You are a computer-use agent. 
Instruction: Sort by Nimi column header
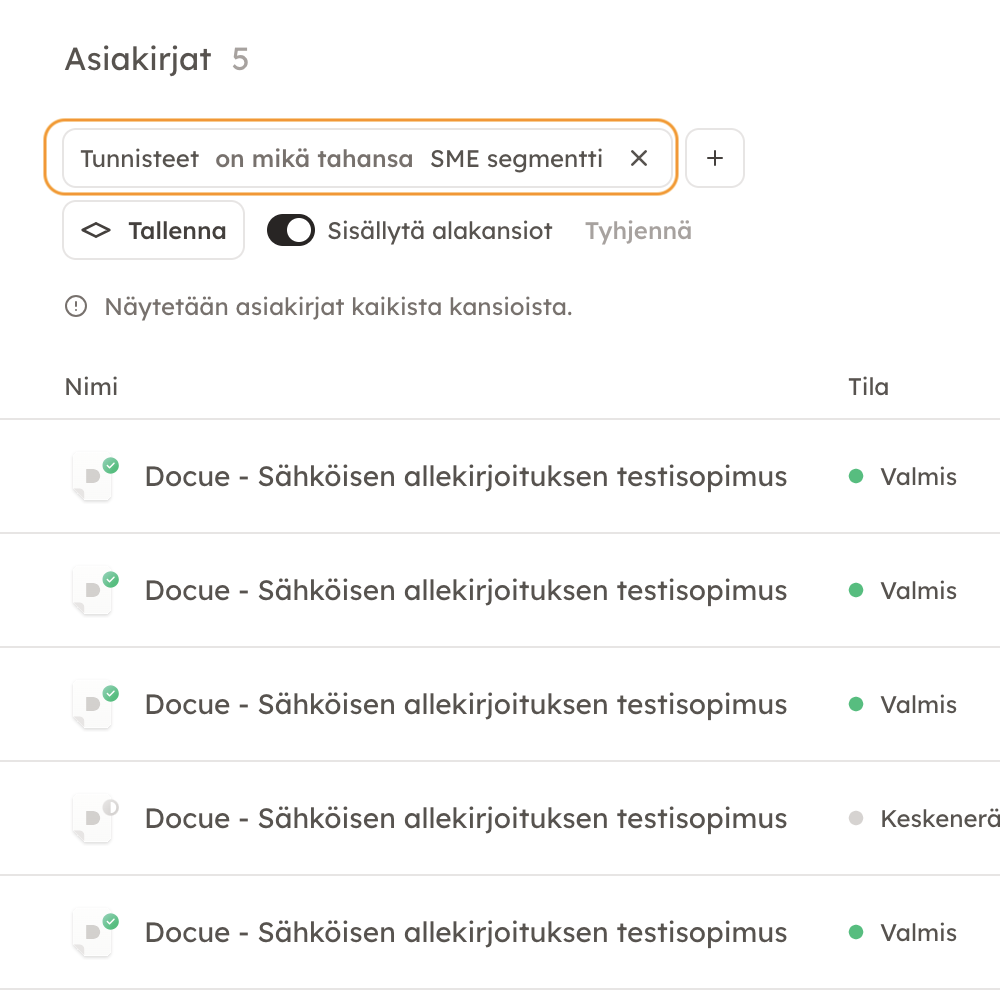point(91,387)
